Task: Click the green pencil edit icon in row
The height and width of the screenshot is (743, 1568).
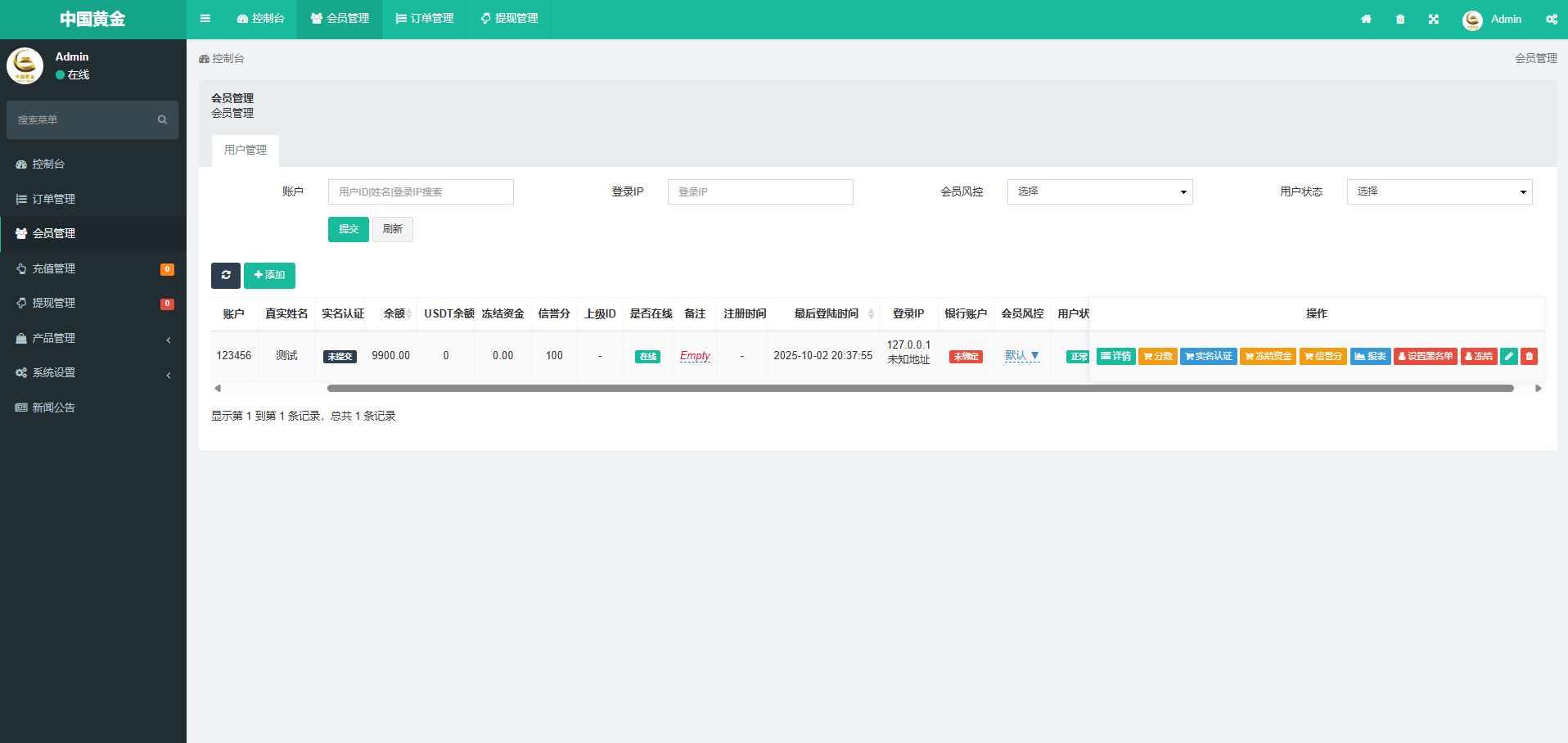Action: (x=1509, y=356)
